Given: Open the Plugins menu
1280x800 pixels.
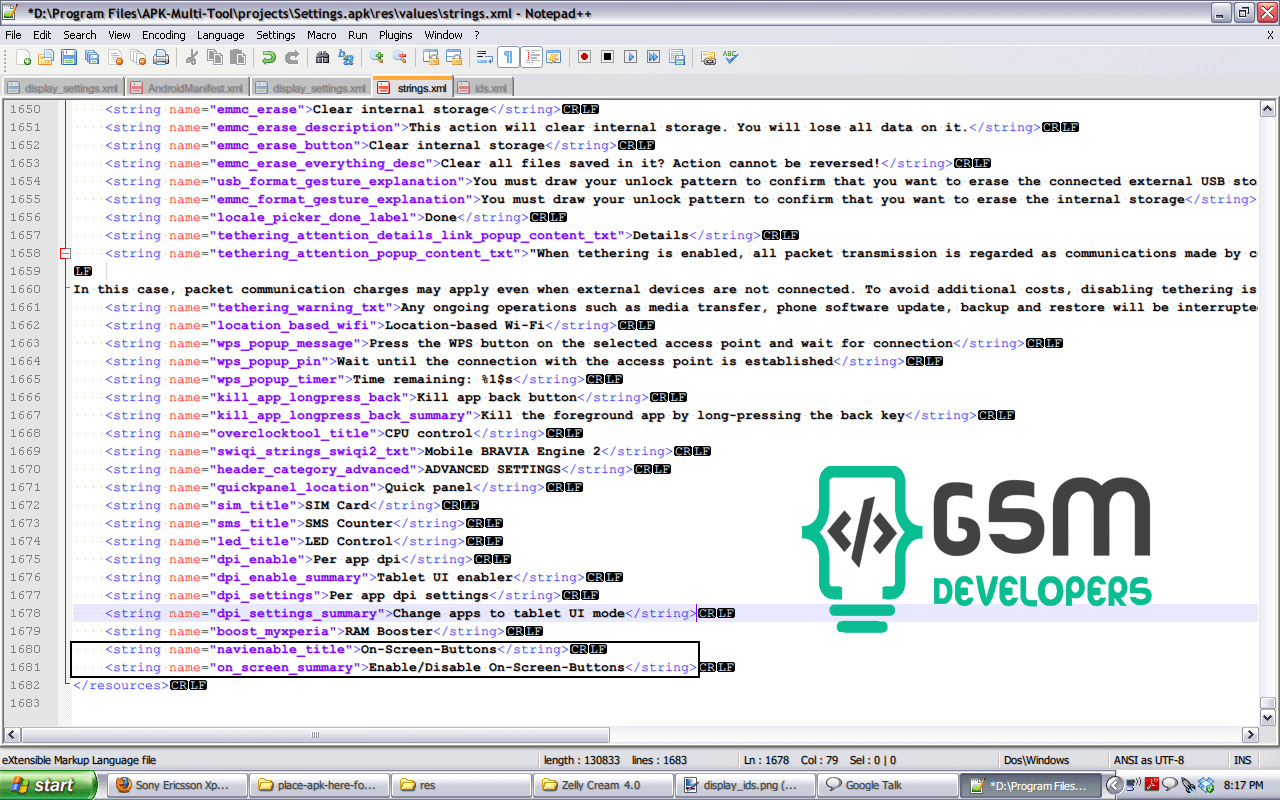Looking at the screenshot, I should pyautogui.click(x=396, y=35).
